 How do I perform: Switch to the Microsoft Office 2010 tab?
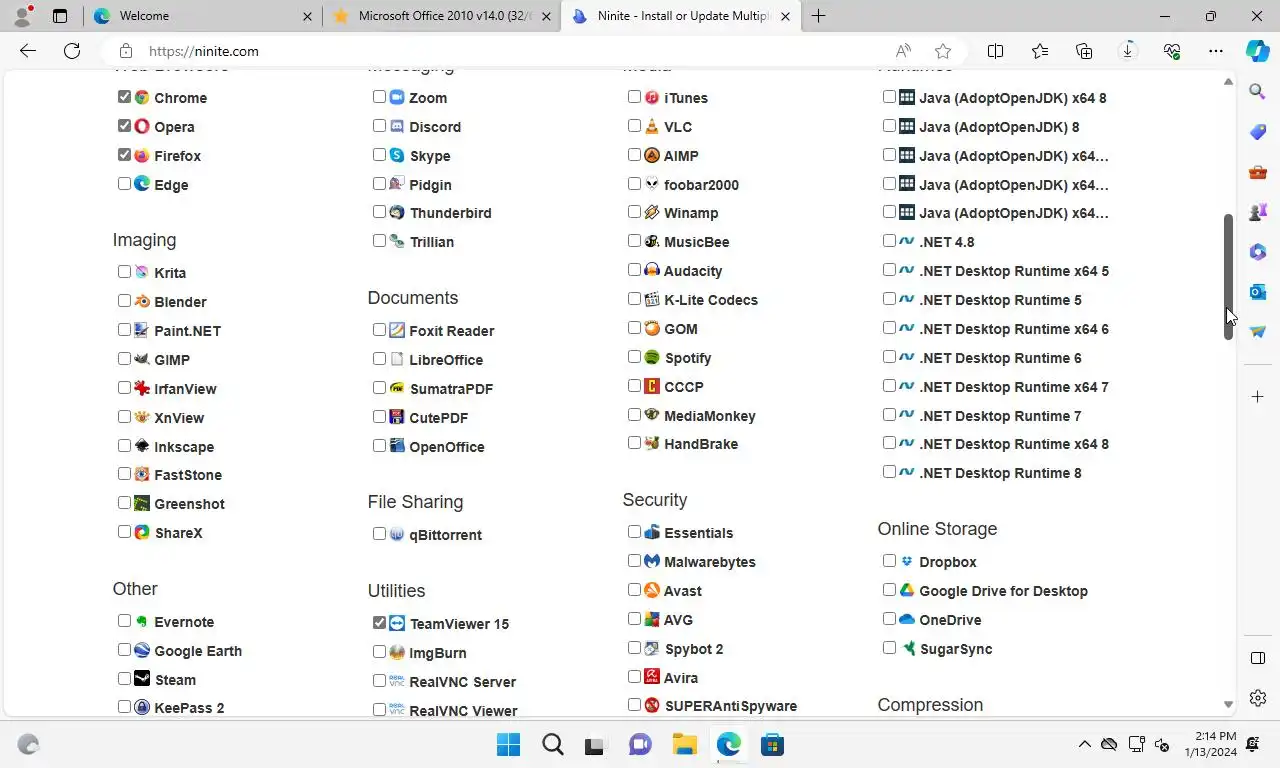[441, 16]
